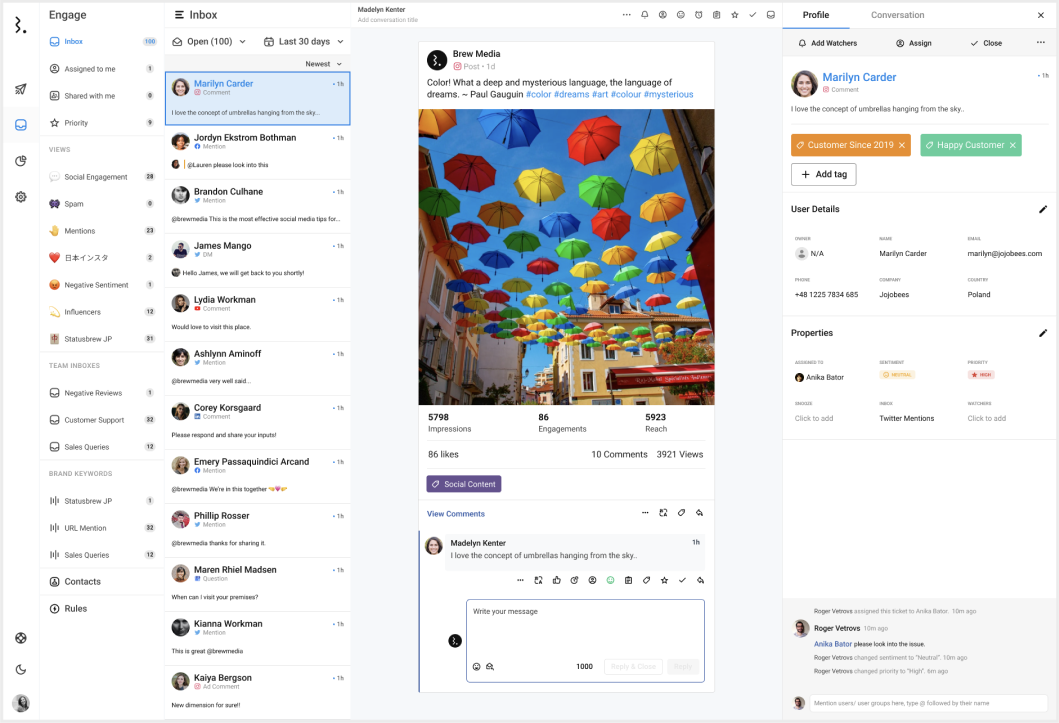Open Jordyn Ekstrom Bothman conversation

point(257,153)
